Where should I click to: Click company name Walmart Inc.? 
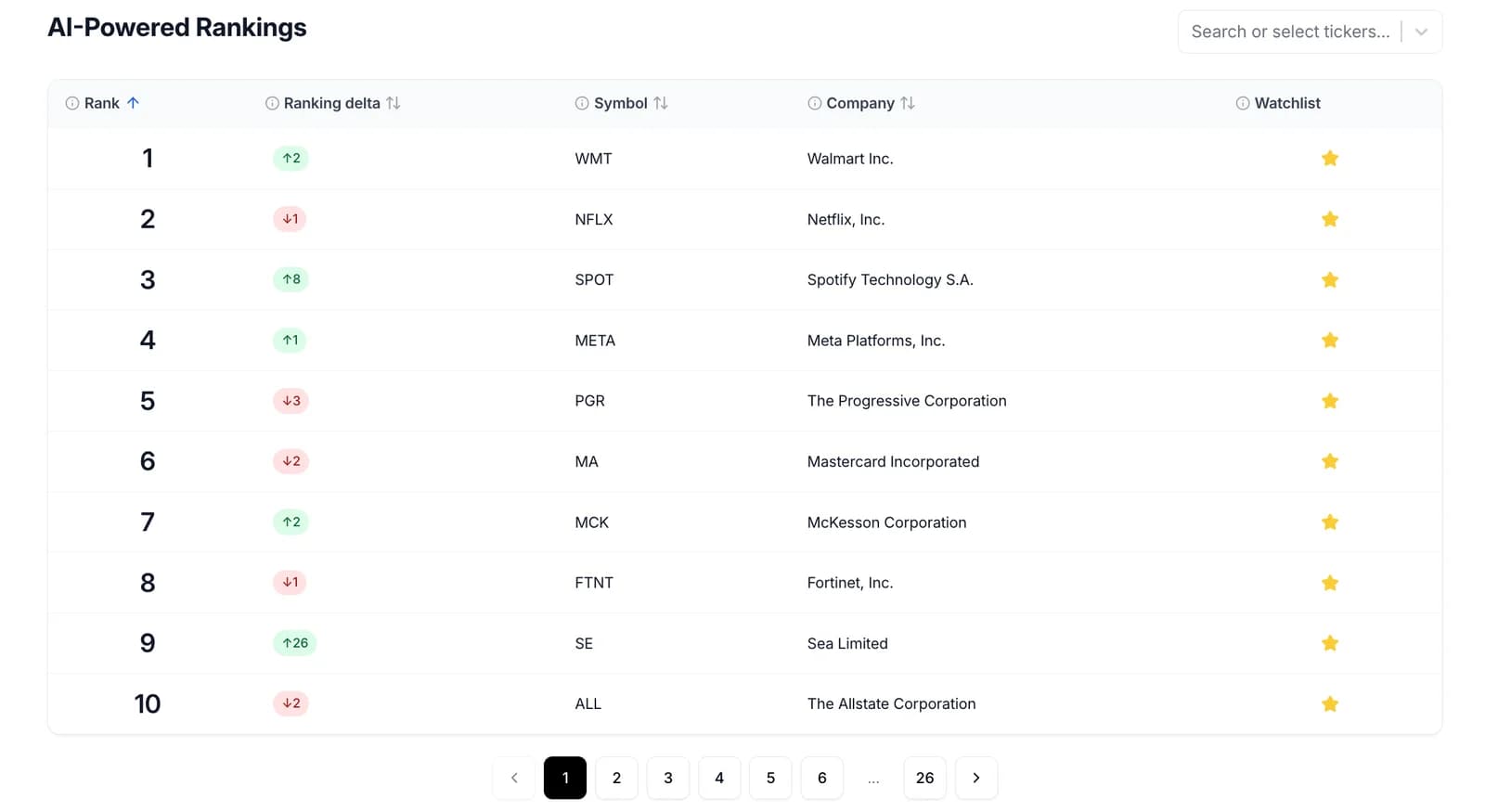[850, 159]
